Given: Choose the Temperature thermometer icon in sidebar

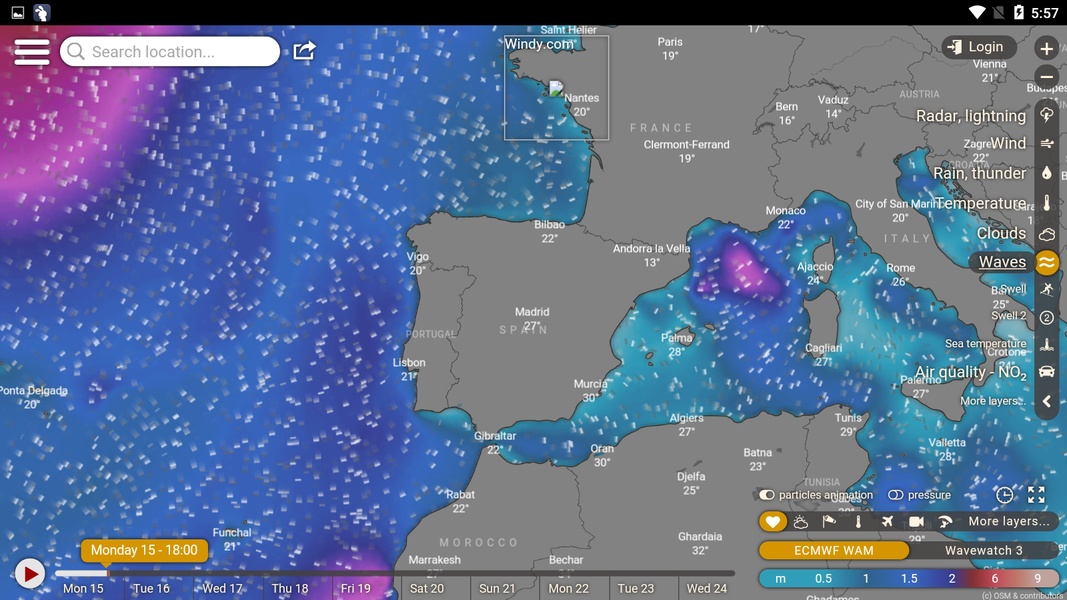Looking at the screenshot, I should [x=1046, y=203].
